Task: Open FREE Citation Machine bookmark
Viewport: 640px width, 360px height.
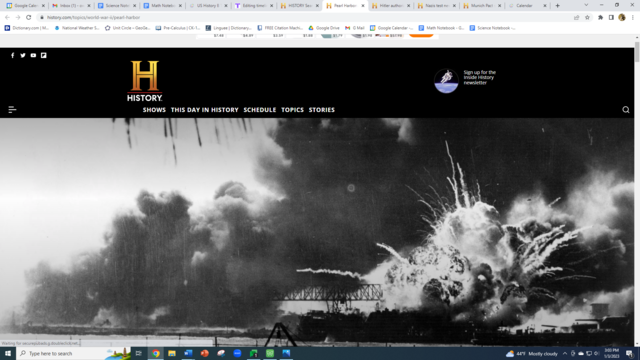Action: [280, 28]
